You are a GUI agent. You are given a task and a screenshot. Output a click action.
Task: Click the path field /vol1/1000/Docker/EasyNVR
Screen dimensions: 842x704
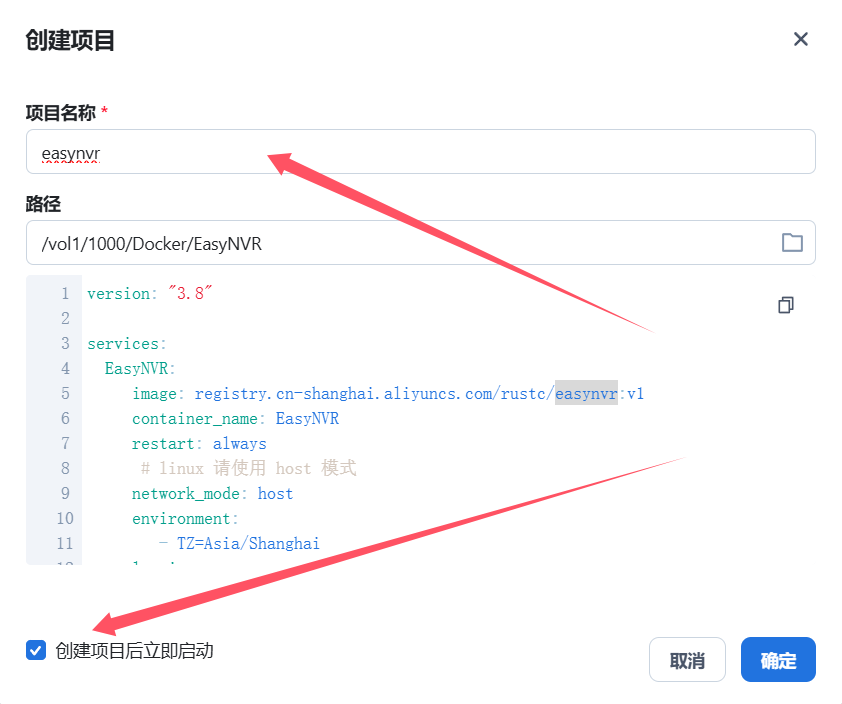pyautogui.click(x=400, y=243)
